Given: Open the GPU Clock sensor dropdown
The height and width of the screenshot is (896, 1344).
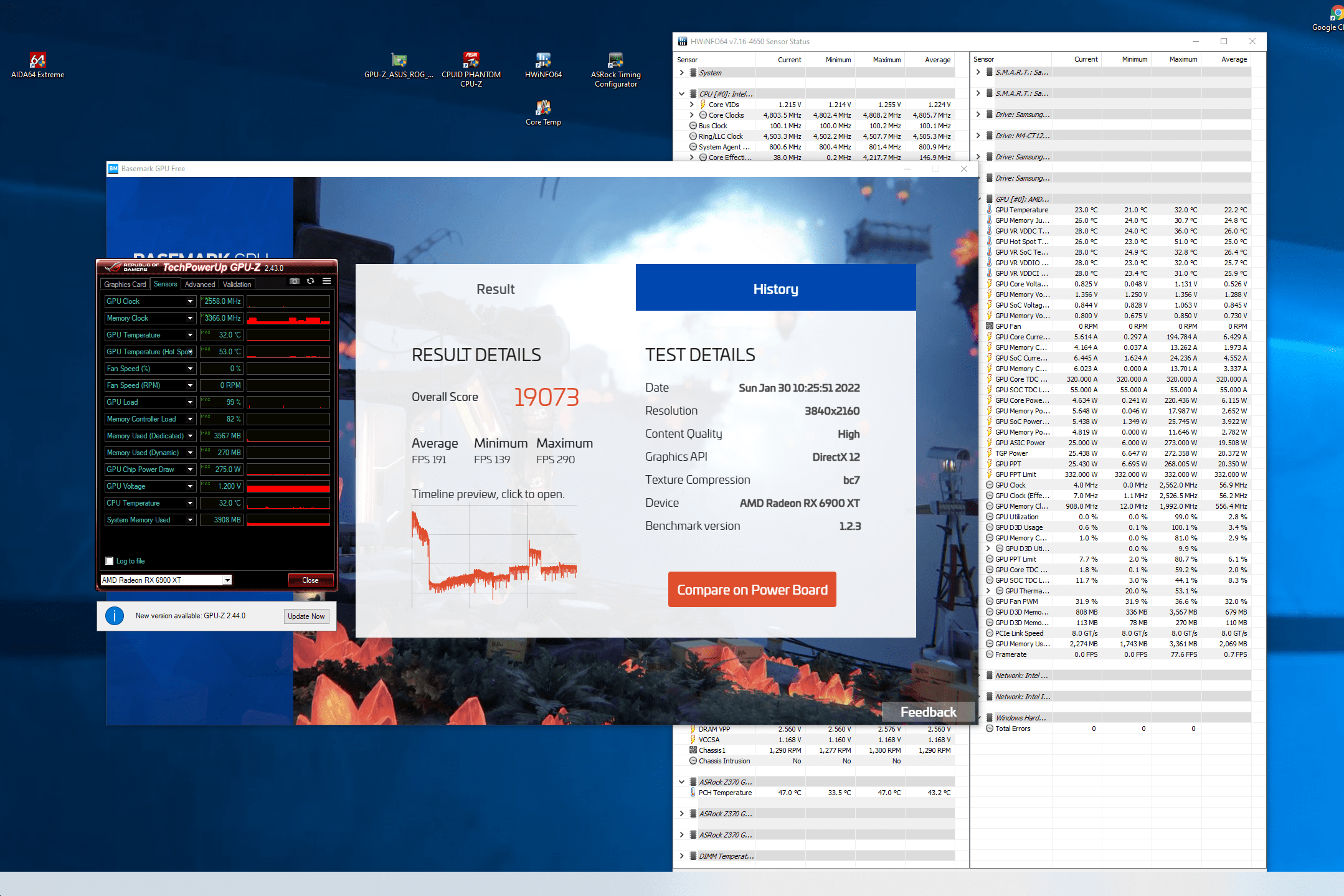Looking at the screenshot, I should 190,301.
